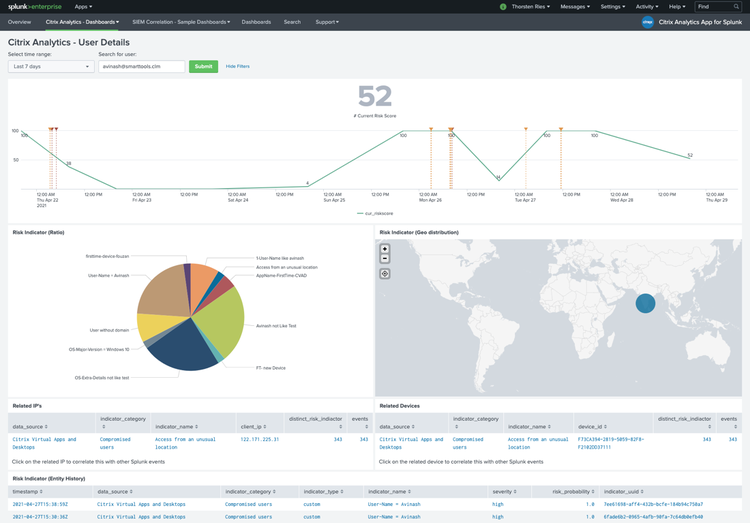This screenshot has height=523, width=750.
Task: Click uuid 7ee61698-aff4-432b-bcfe-184b94c750a7
Action: (653, 504)
